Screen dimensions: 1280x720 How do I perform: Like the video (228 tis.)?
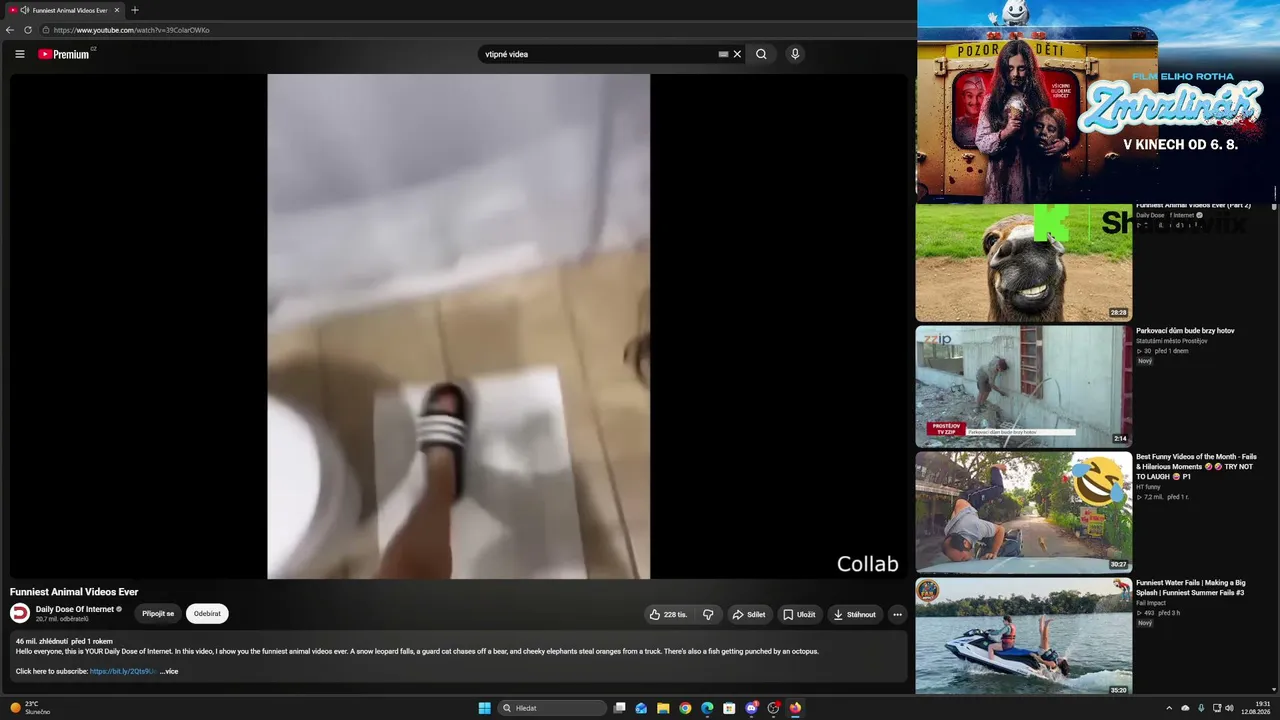pyautogui.click(x=668, y=614)
